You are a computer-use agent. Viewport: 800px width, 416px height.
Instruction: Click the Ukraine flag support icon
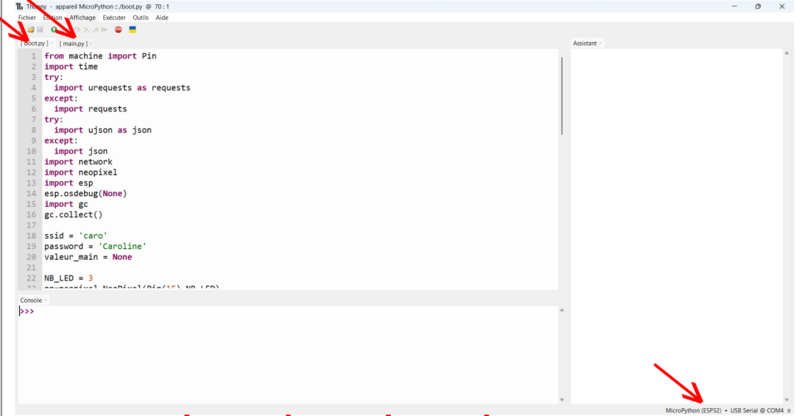pyautogui.click(x=132, y=30)
